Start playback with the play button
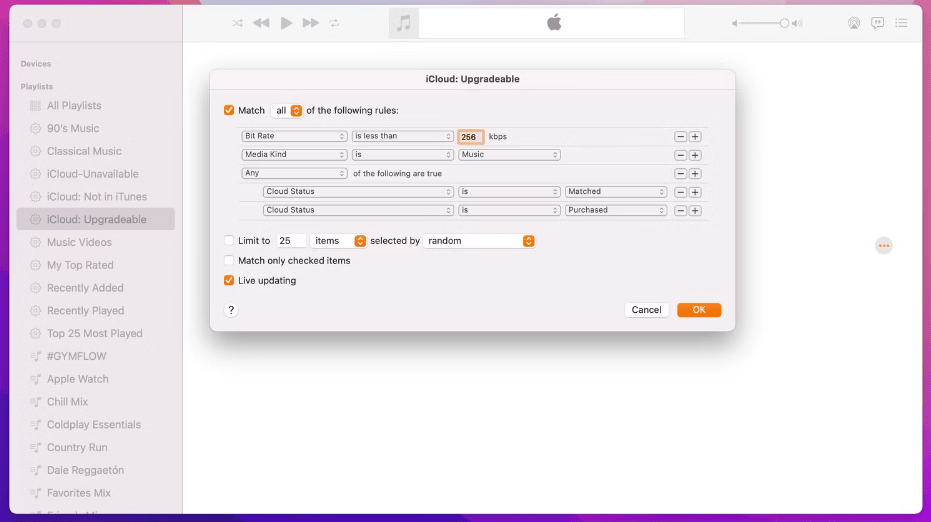The width and height of the screenshot is (931, 522). (x=286, y=23)
